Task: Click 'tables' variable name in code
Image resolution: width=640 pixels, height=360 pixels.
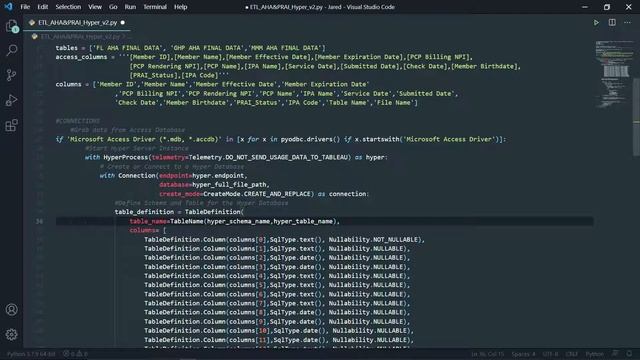Action: (67, 48)
